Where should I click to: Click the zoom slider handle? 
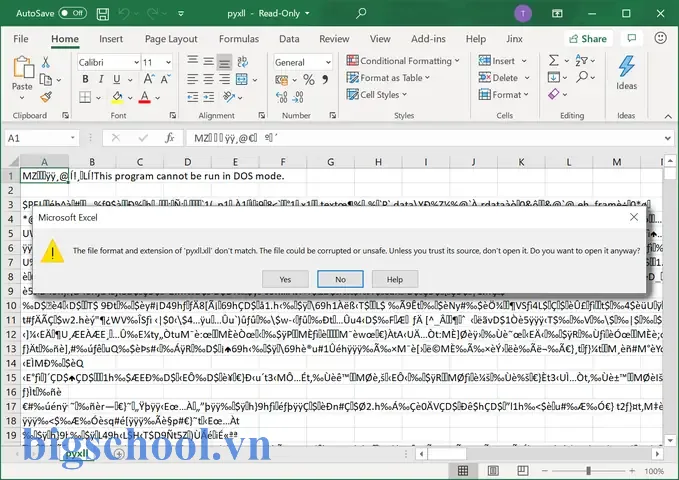click(x=588, y=471)
